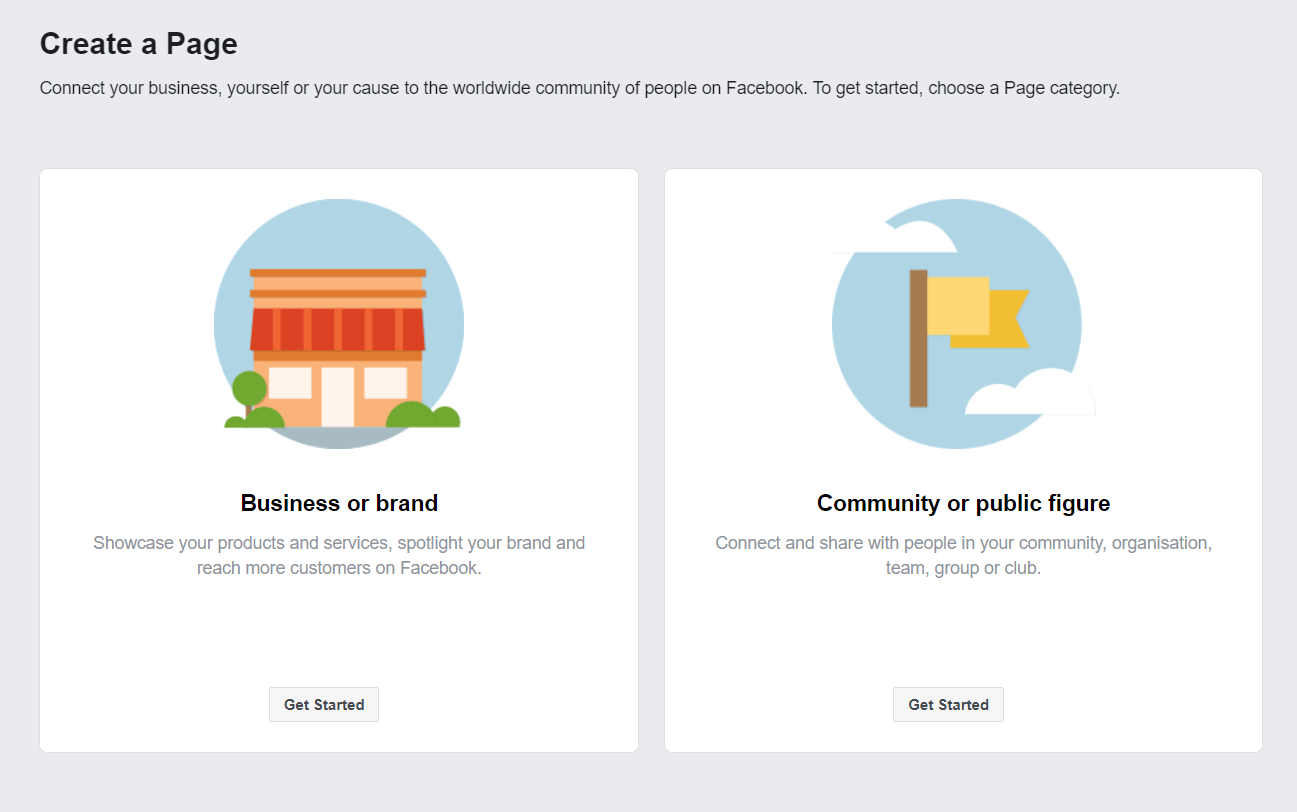Viewport: 1297px width, 812px height.
Task: Click Get Started under Business or brand
Action: [323, 704]
